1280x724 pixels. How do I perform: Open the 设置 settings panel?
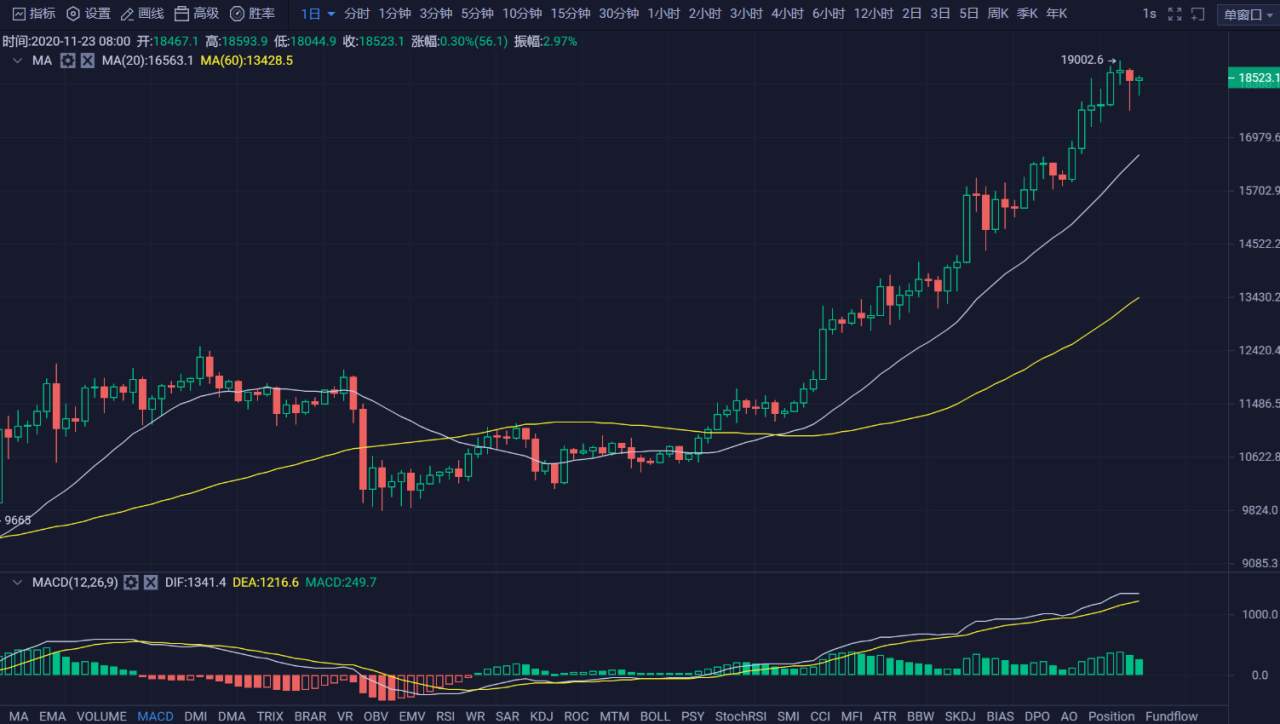88,13
